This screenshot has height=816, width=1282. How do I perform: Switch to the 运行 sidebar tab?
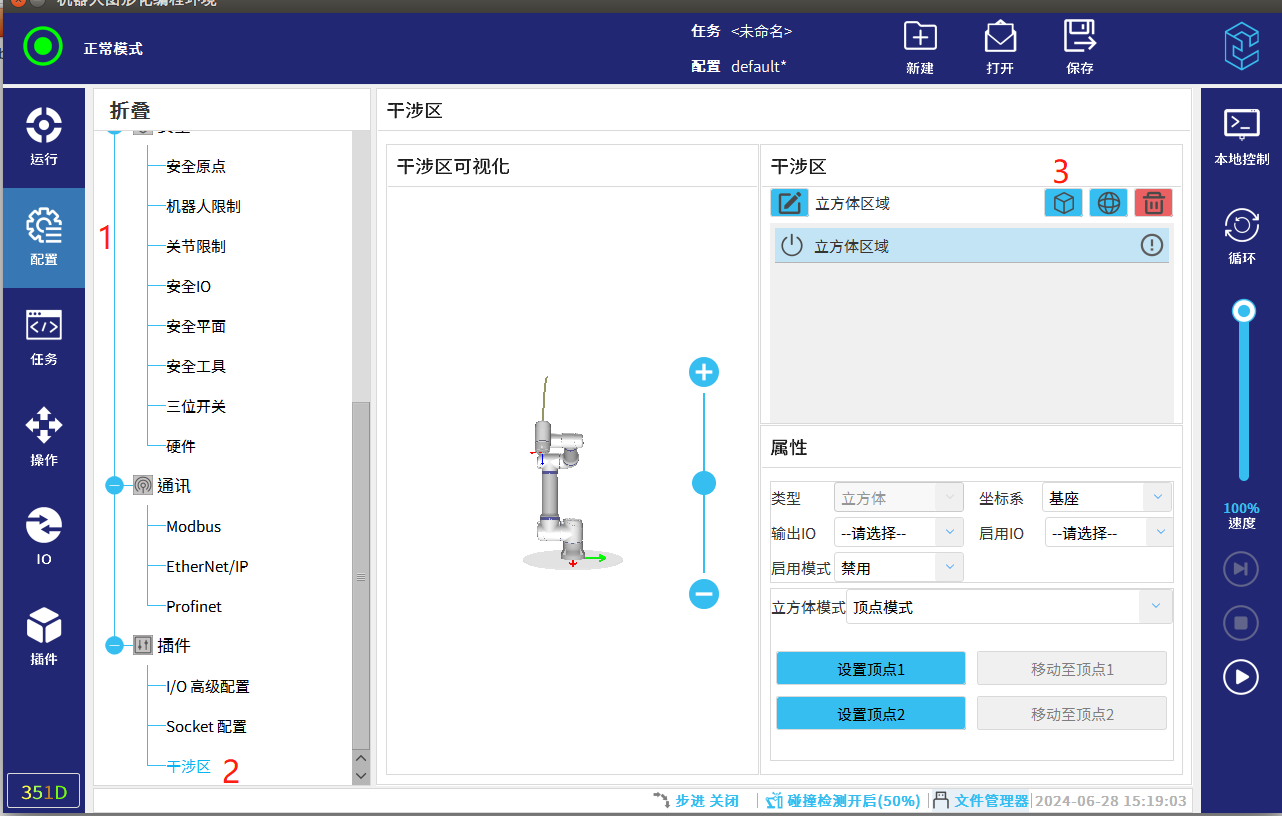[x=44, y=137]
